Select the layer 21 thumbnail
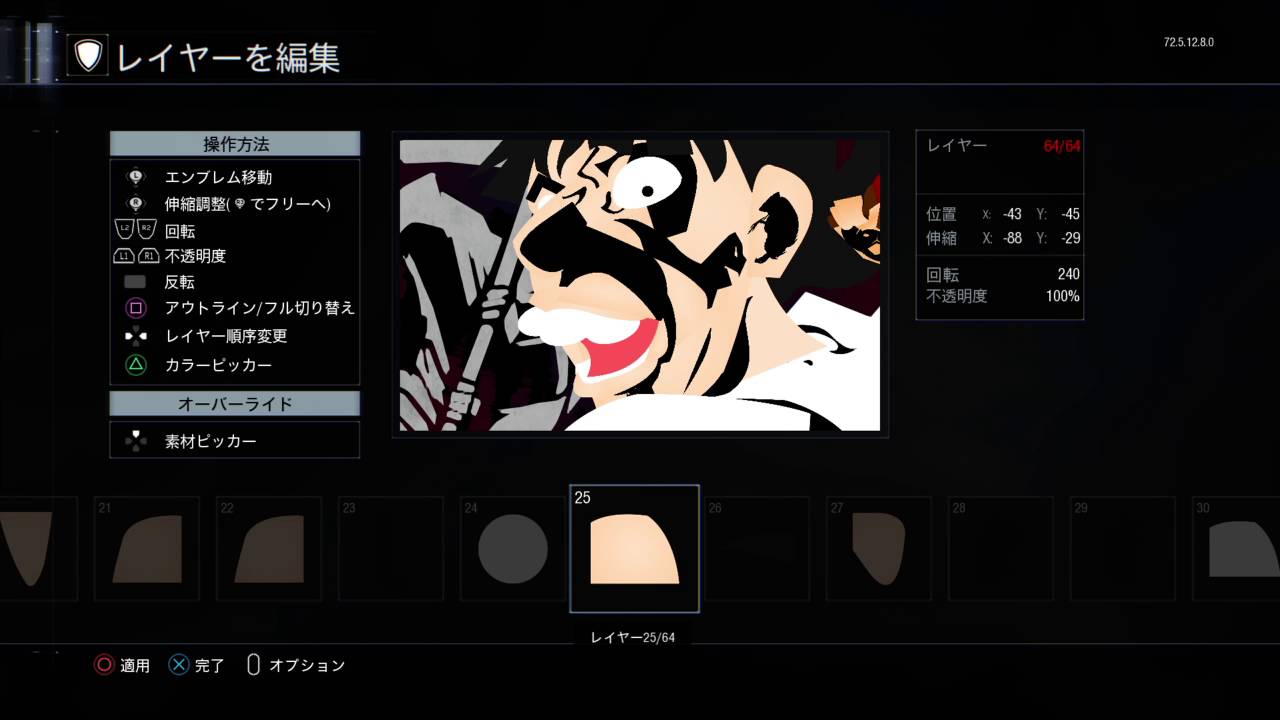Viewport: 1280px width, 720px height. [x=146, y=549]
